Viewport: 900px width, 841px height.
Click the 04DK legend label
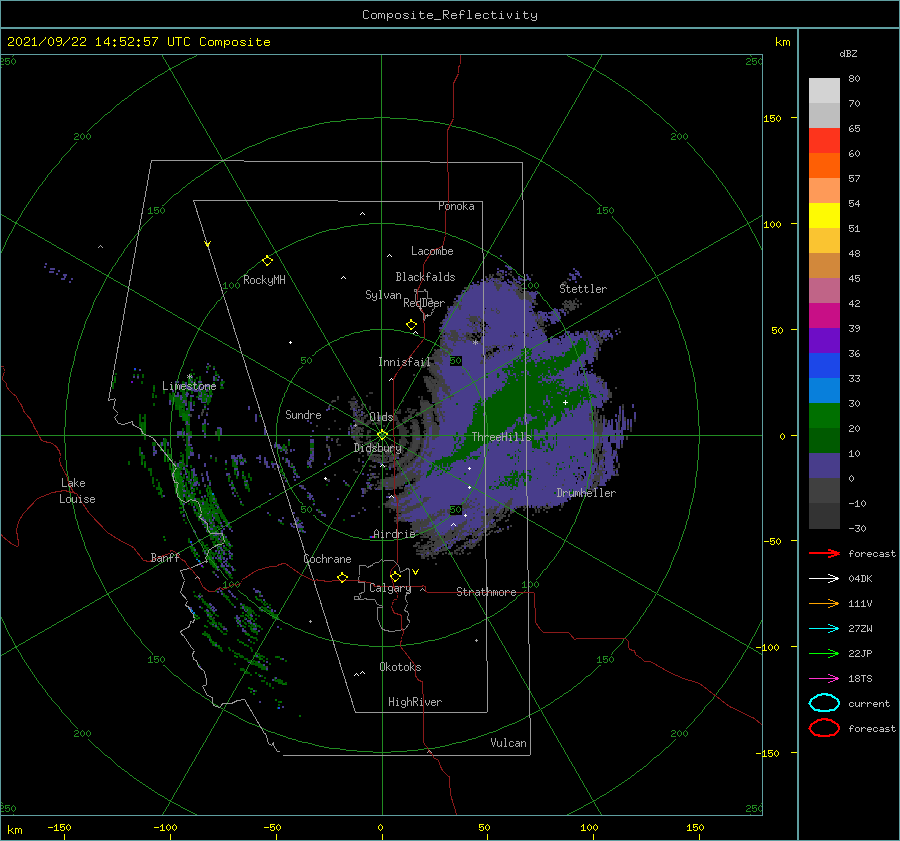coord(860,579)
